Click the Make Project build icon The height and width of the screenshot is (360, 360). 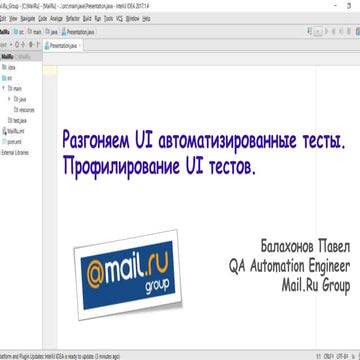coord(310,32)
